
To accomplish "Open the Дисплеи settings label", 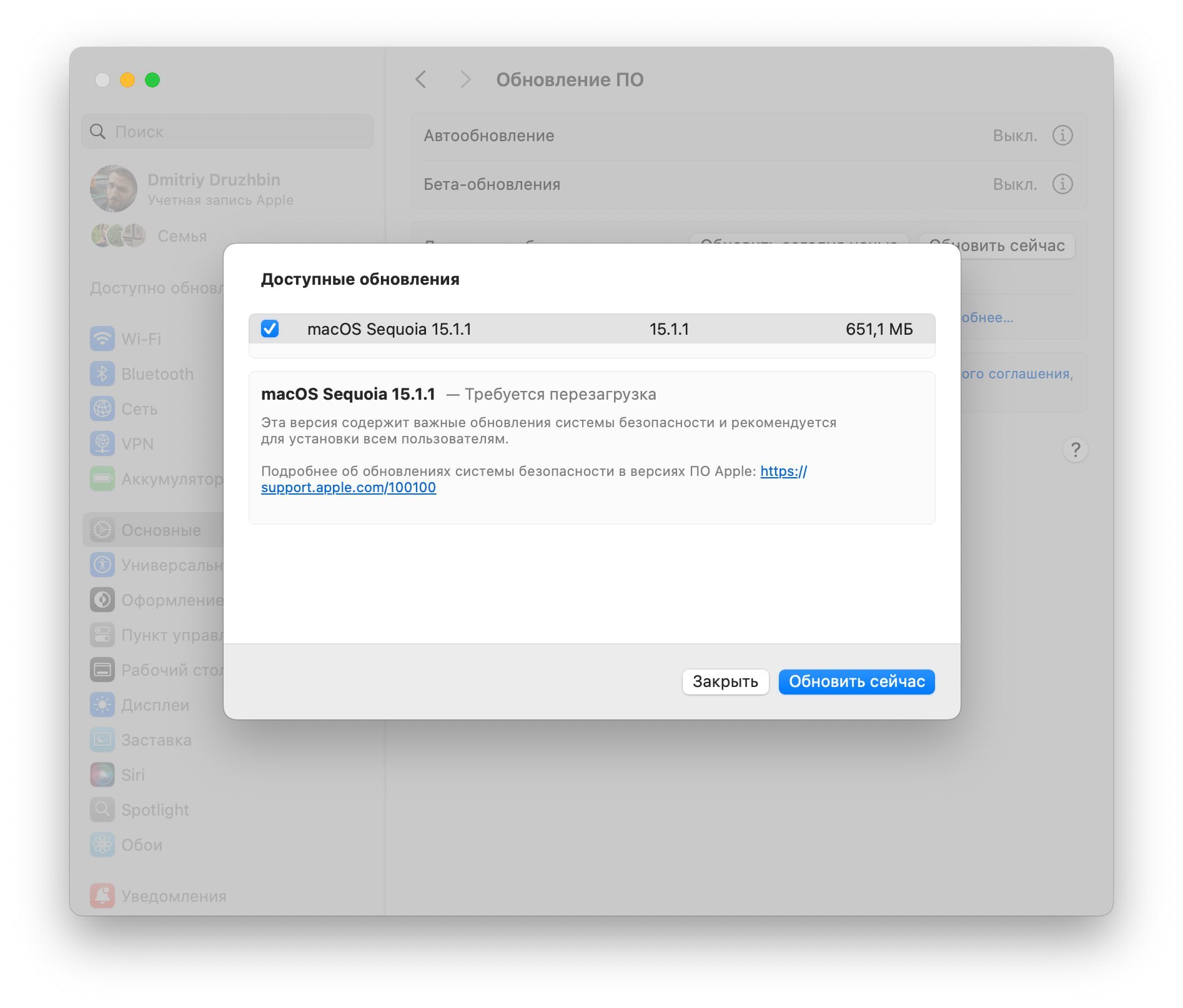I will pos(155,705).
